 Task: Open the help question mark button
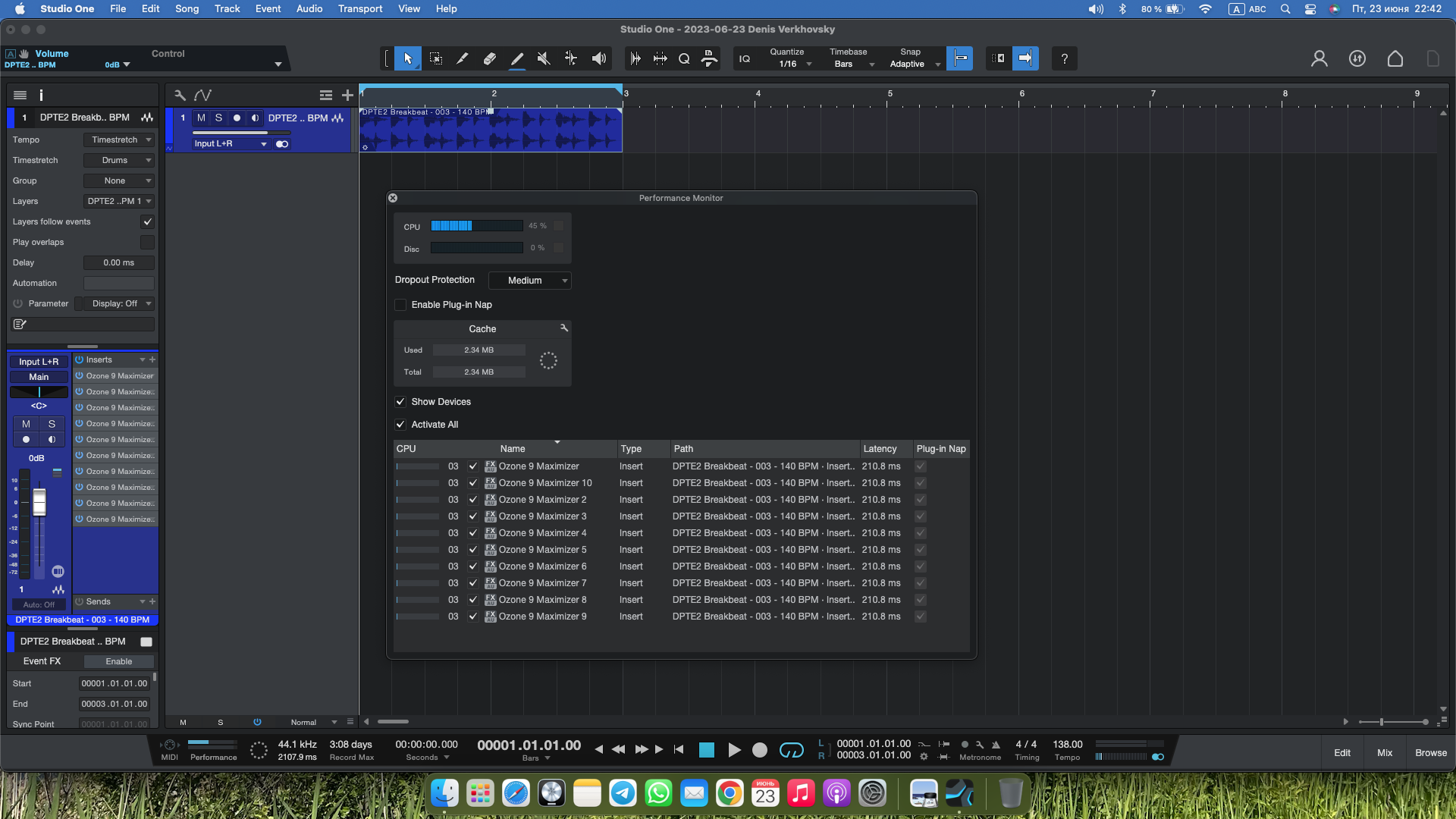(1065, 58)
